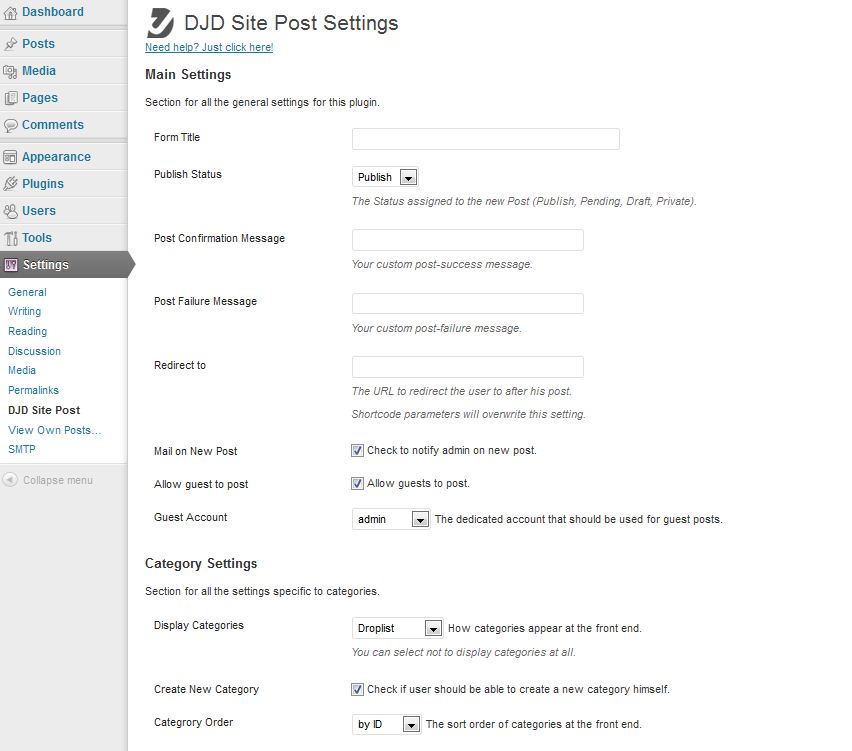Open the Need help? Just click here link
This screenshot has height=751, width=852.
coord(209,47)
